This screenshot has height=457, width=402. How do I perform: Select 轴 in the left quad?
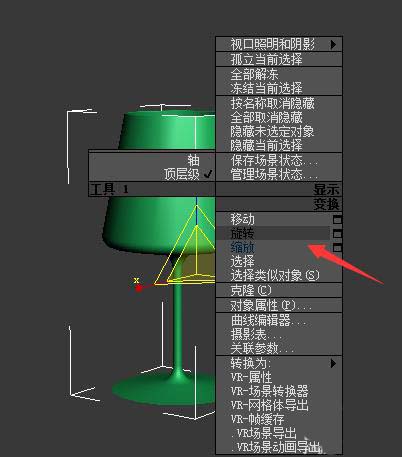pos(152,160)
